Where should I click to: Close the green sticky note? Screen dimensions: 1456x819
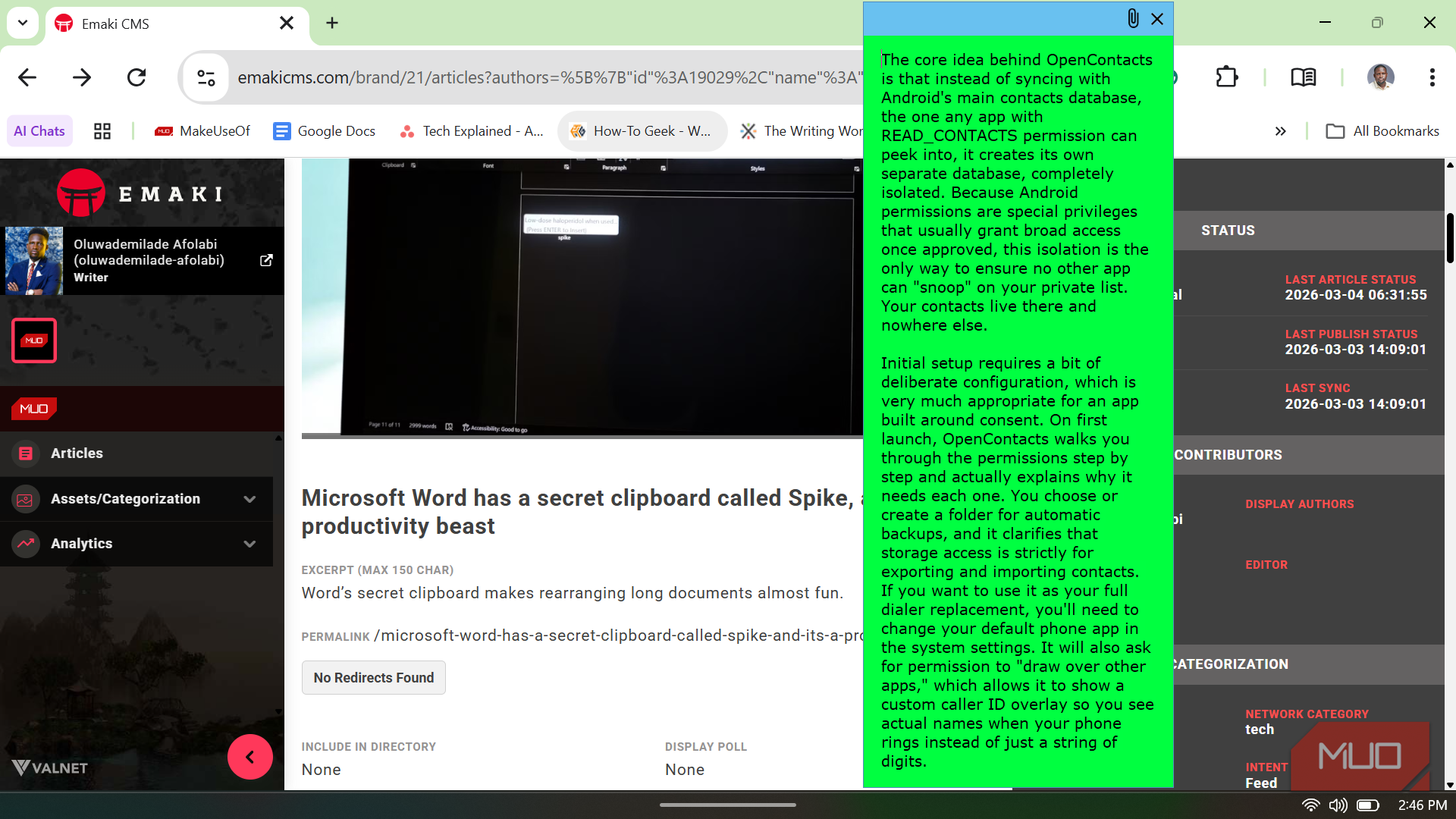click(1157, 19)
